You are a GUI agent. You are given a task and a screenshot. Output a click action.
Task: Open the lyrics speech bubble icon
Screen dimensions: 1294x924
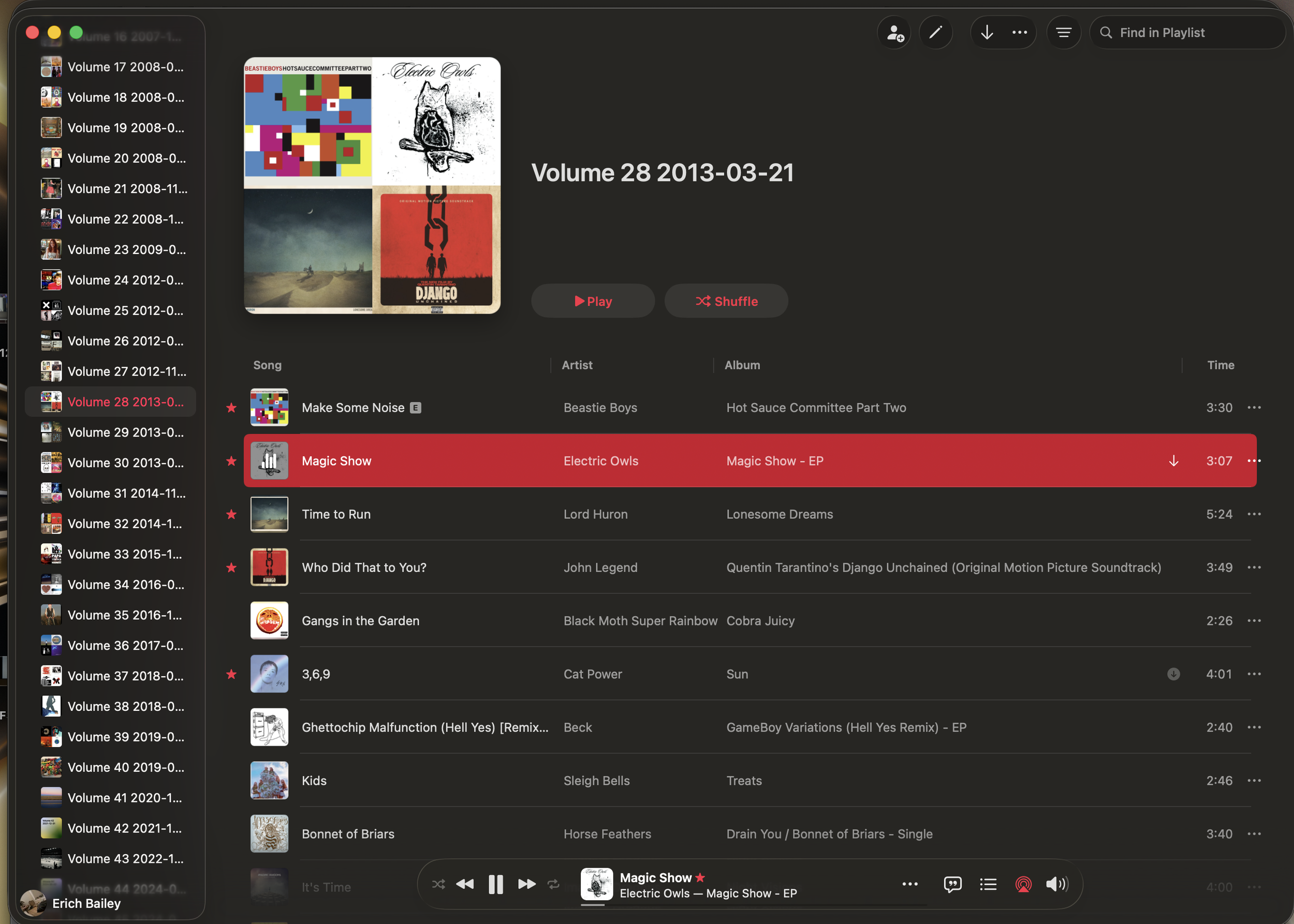point(952,884)
